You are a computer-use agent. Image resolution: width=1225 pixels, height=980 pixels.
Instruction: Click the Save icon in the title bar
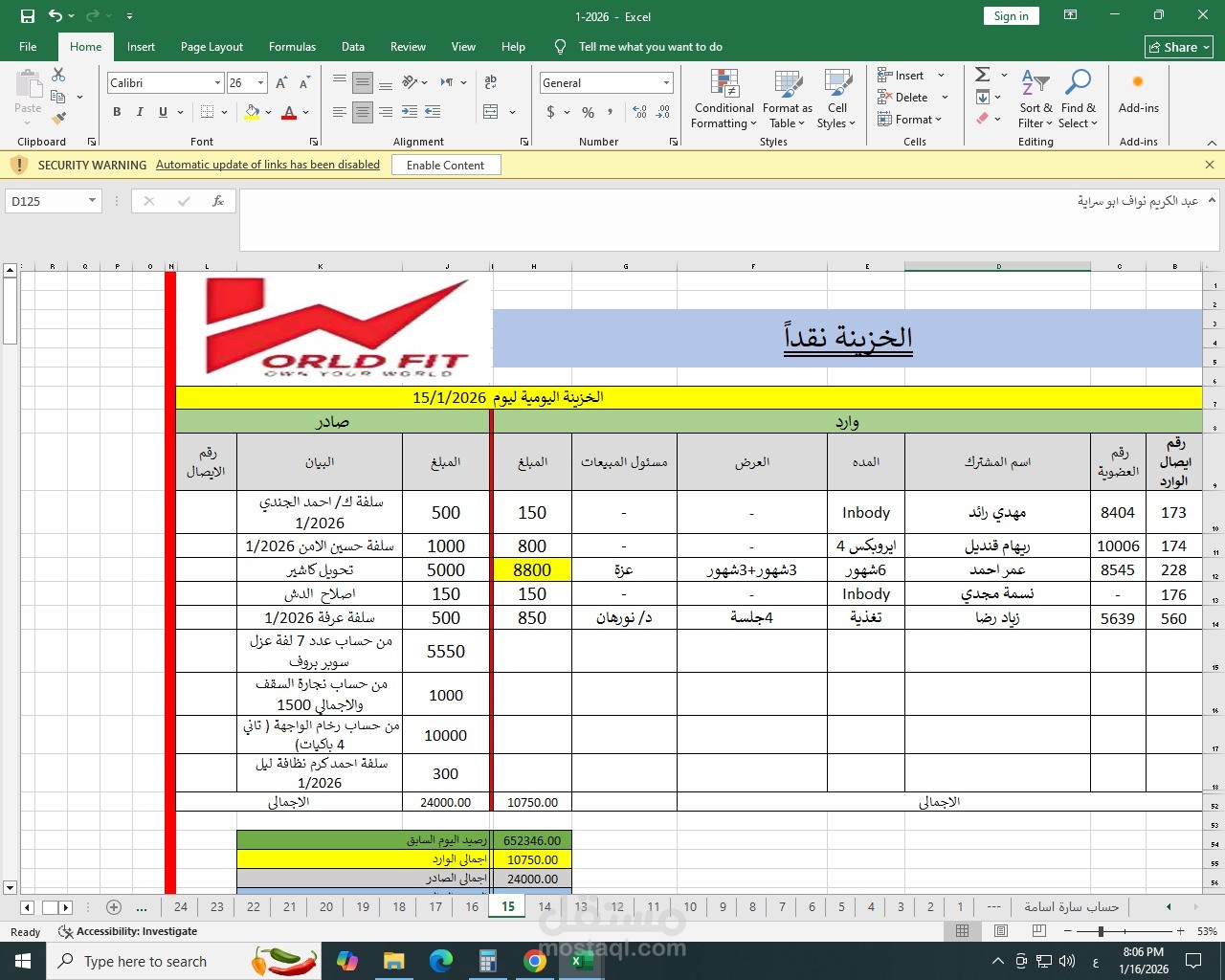27,16
